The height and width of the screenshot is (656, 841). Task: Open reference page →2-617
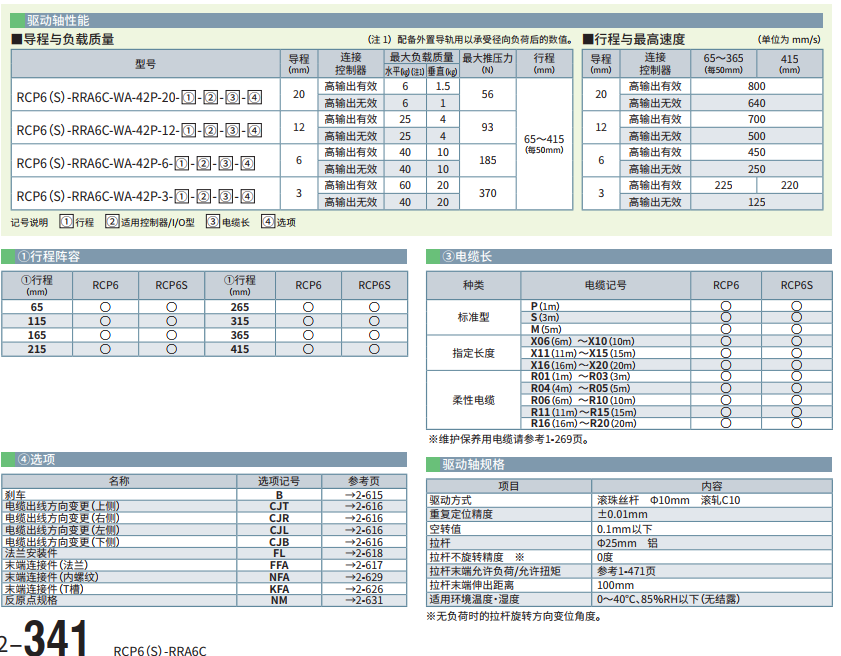click(x=364, y=565)
